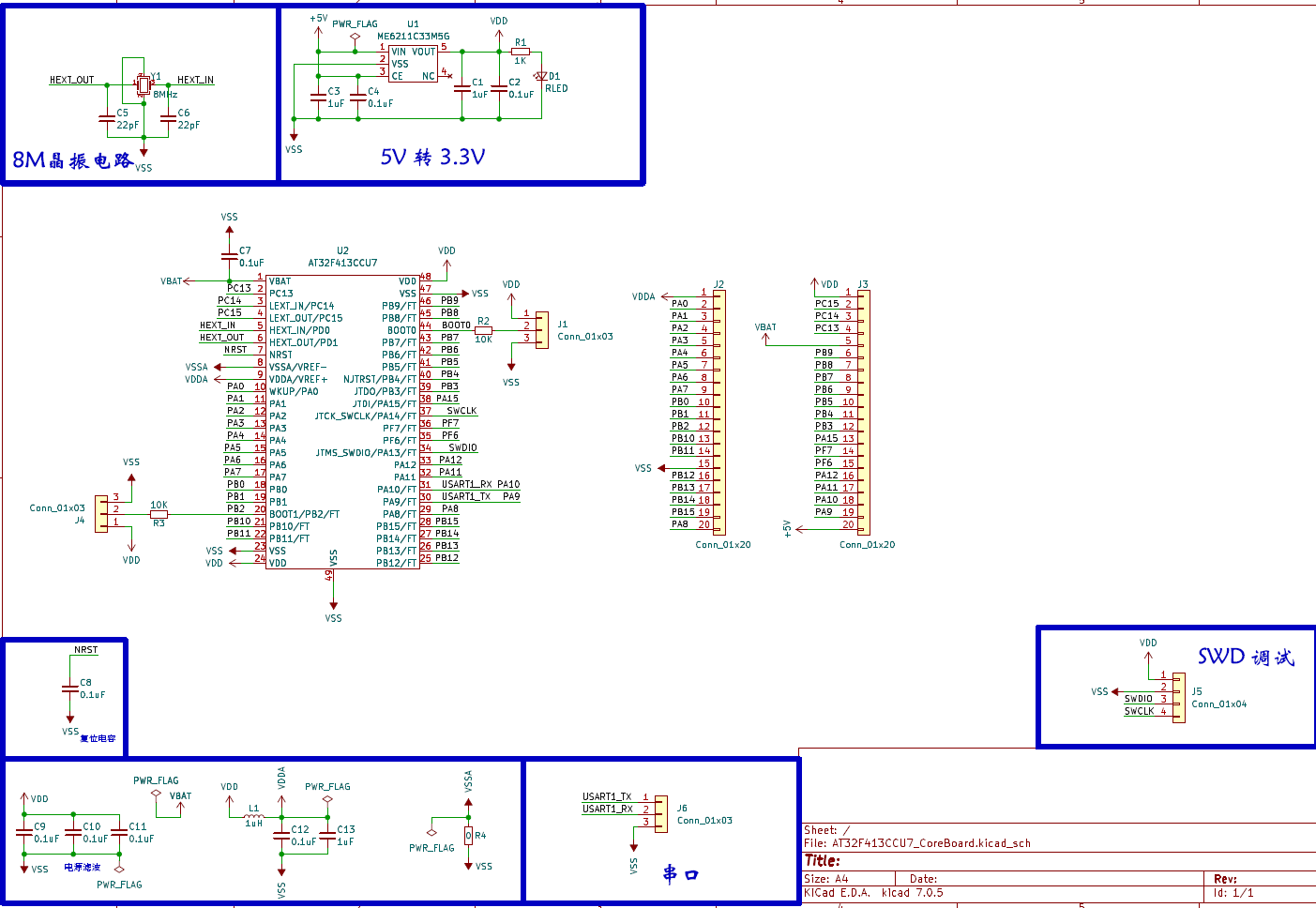Select the VBAT label left of U2
The image size is (1316, 908).
point(172,281)
